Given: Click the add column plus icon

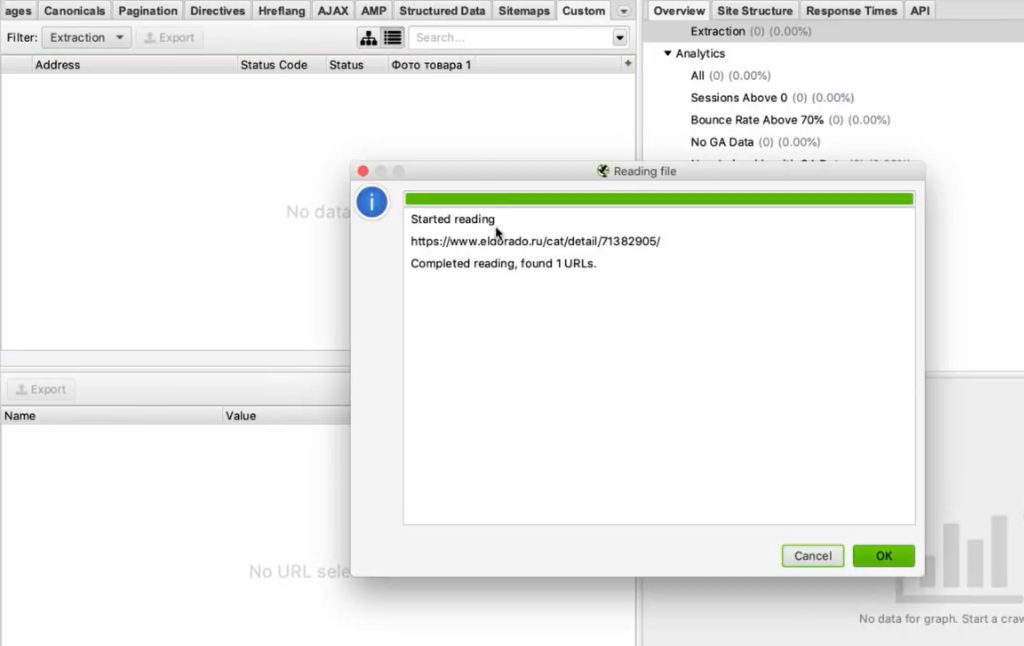Looking at the screenshot, I should click(628, 64).
